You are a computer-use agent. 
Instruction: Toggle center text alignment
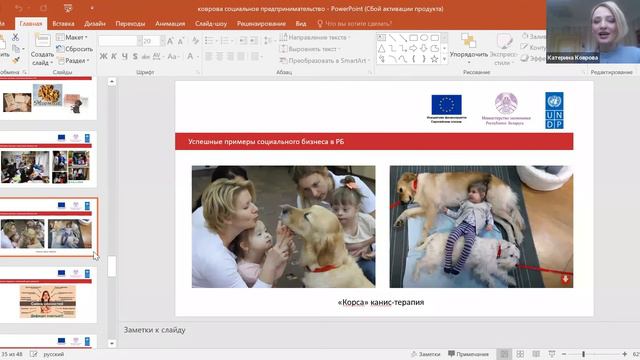click(220, 56)
